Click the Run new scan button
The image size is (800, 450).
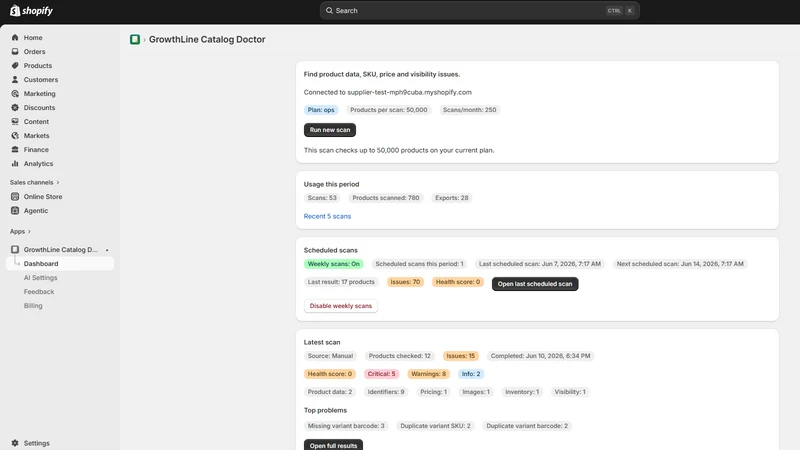point(330,130)
